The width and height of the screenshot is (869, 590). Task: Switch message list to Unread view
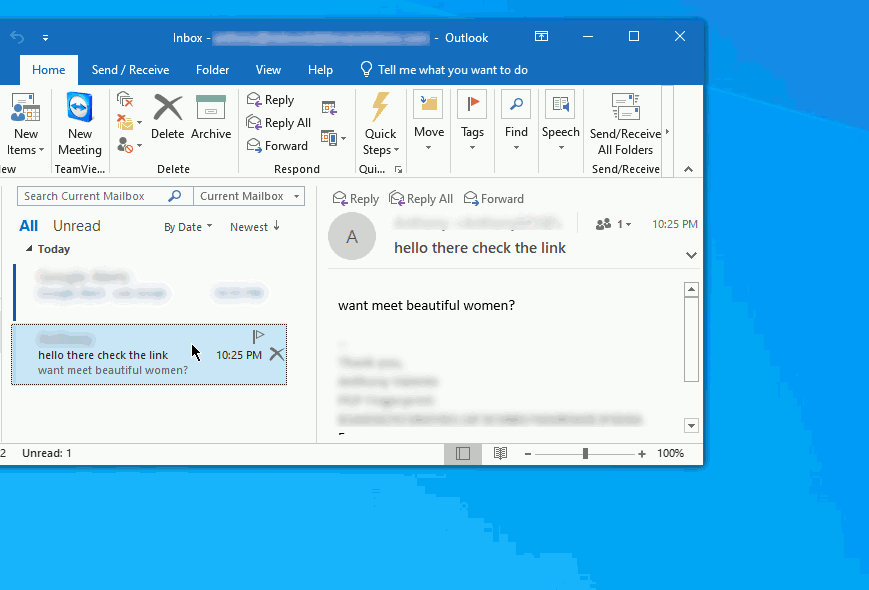(x=76, y=225)
